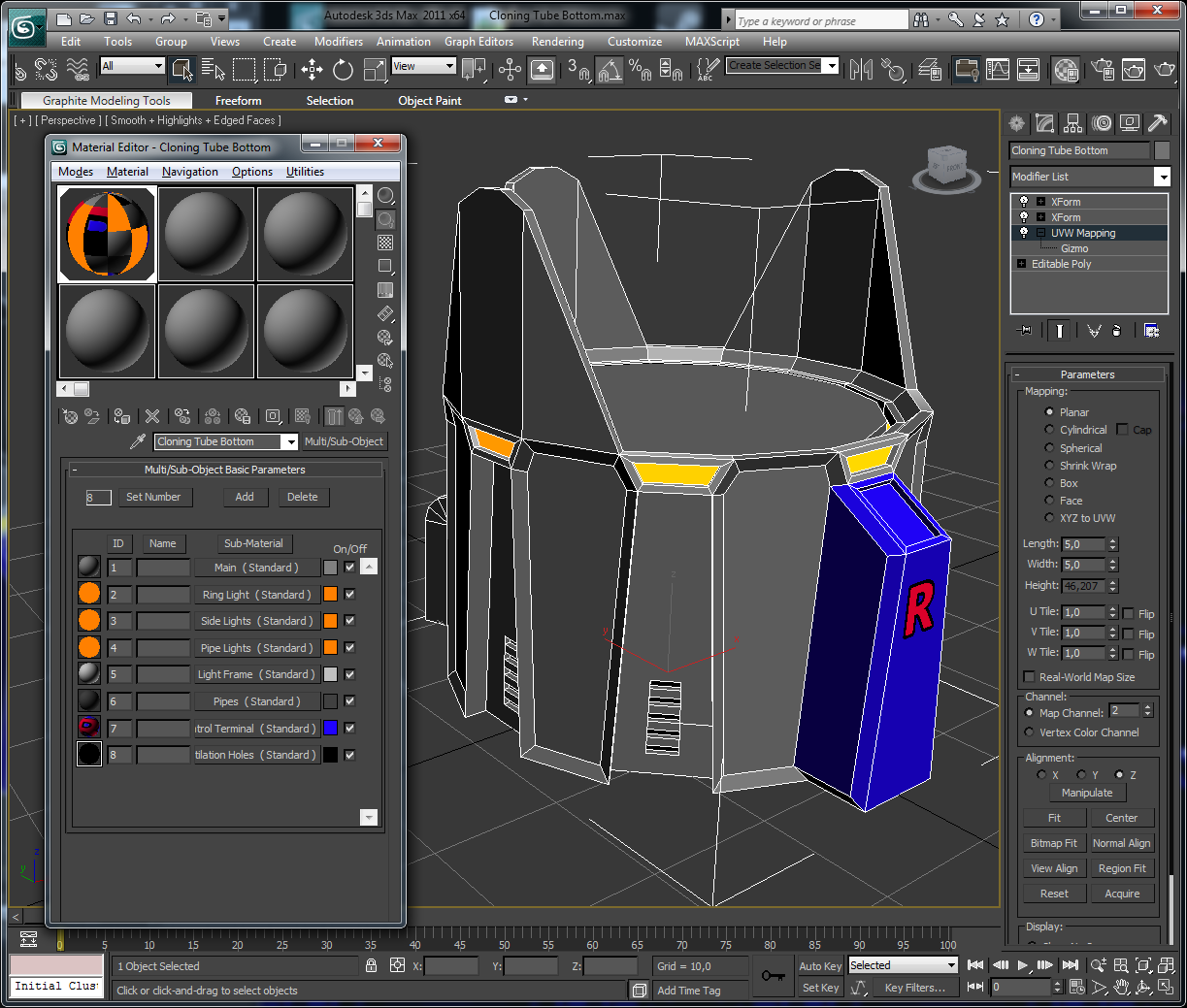This screenshot has width=1187, height=1008.
Task: Click the Bitmap Fit button
Action: click(1053, 843)
